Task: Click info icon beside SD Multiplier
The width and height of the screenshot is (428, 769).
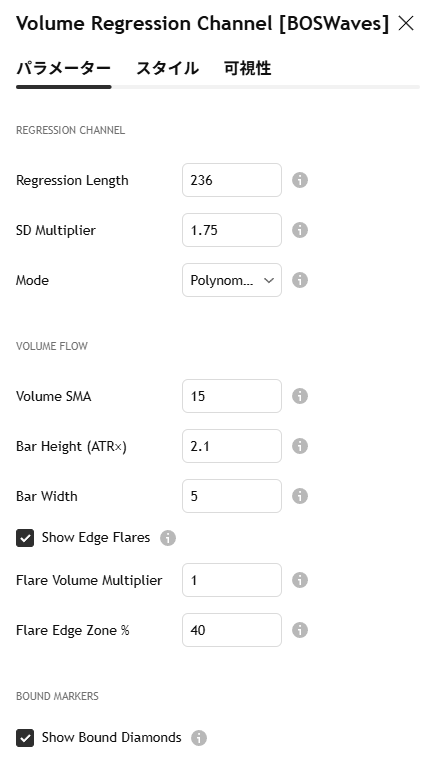Action: pyautogui.click(x=300, y=230)
